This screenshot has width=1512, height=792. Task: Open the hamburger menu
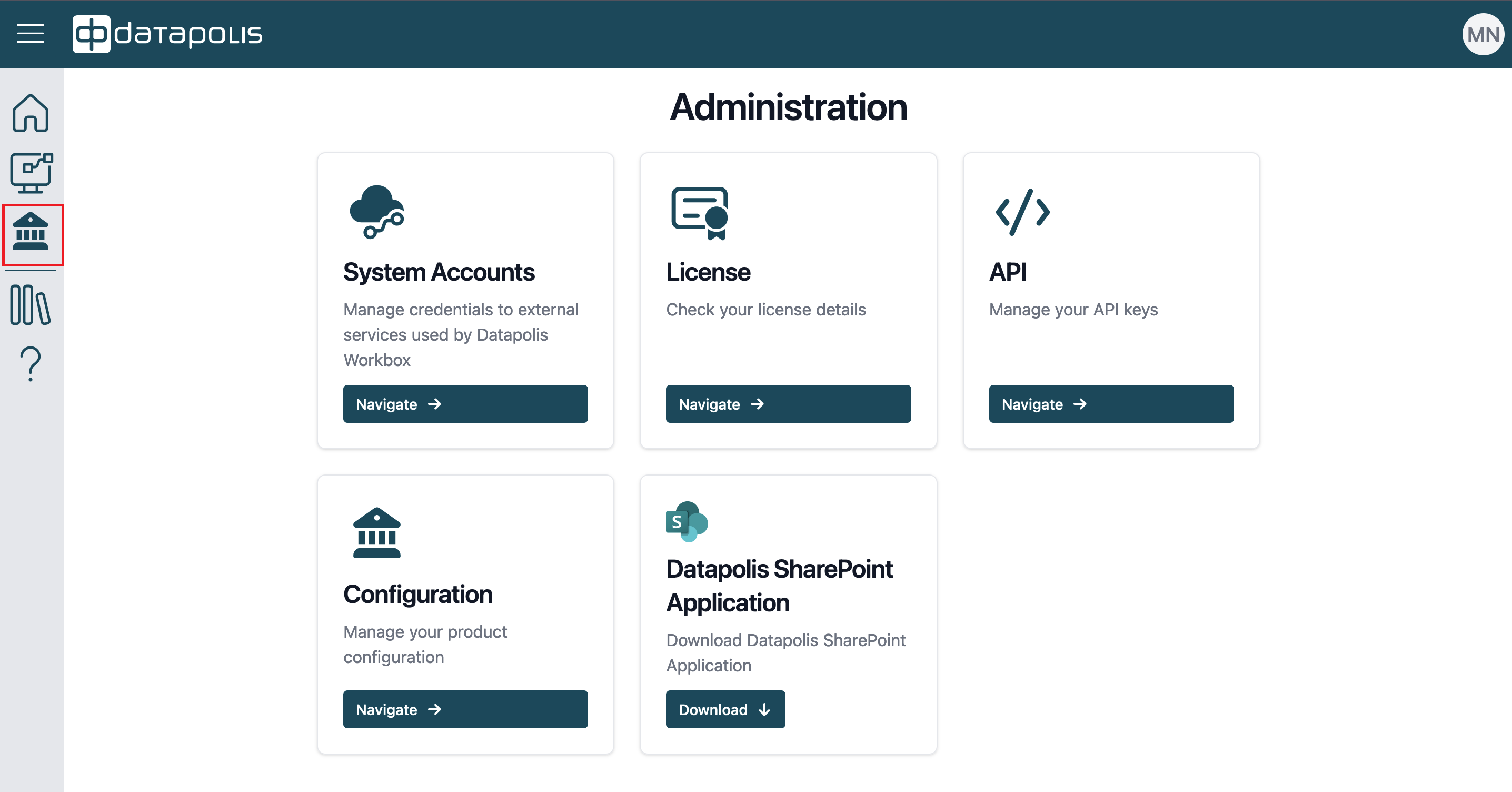31,34
